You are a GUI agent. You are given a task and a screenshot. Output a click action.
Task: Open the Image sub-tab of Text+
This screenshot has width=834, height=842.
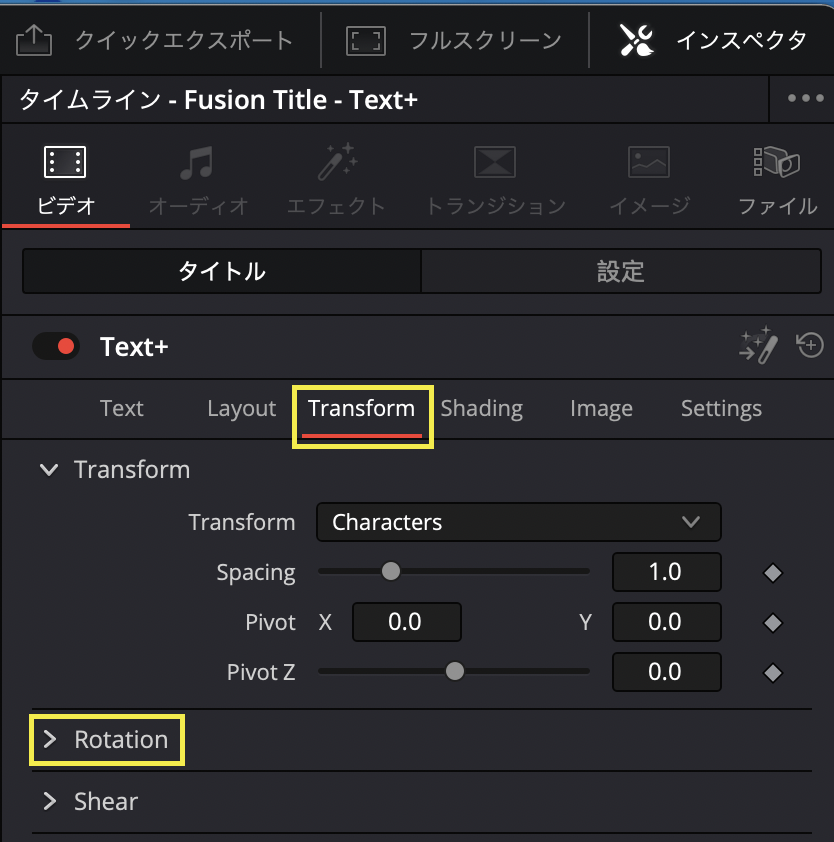(601, 409)
